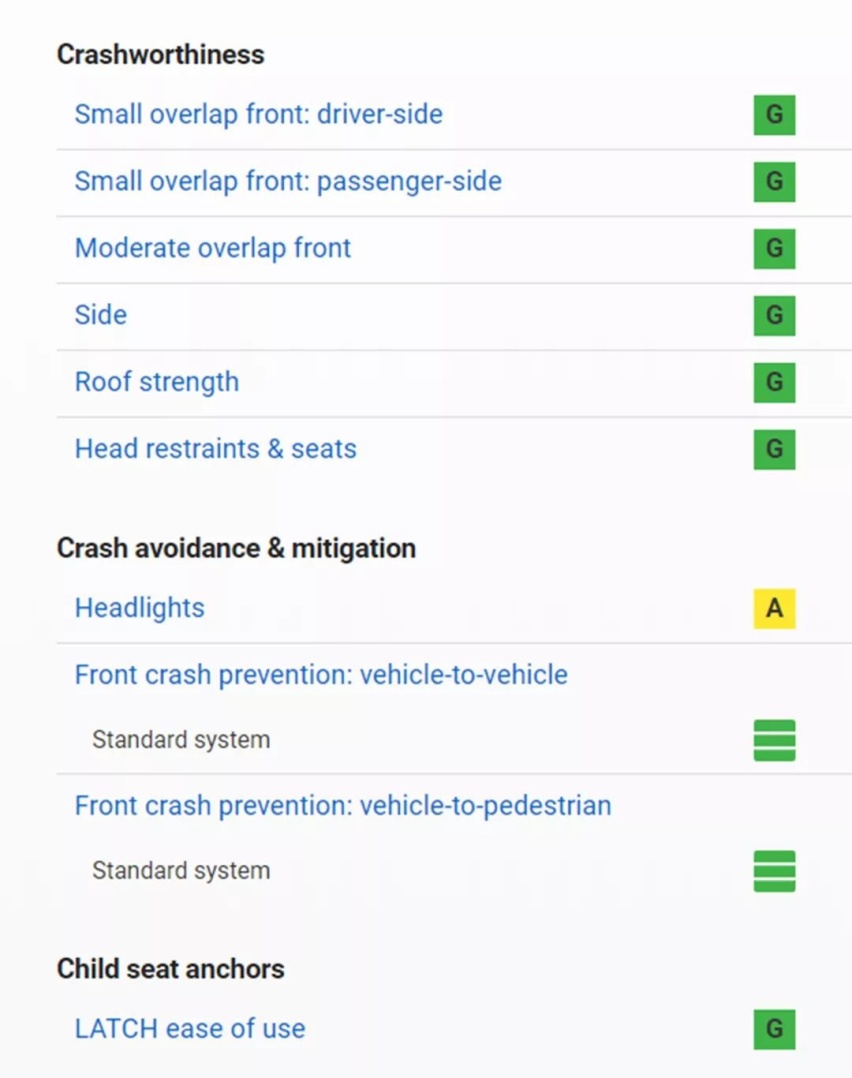Viewport: 852px width, 1078px height.
Task: Click the G badge beside passenger-side small overlap
Action: 774,182
